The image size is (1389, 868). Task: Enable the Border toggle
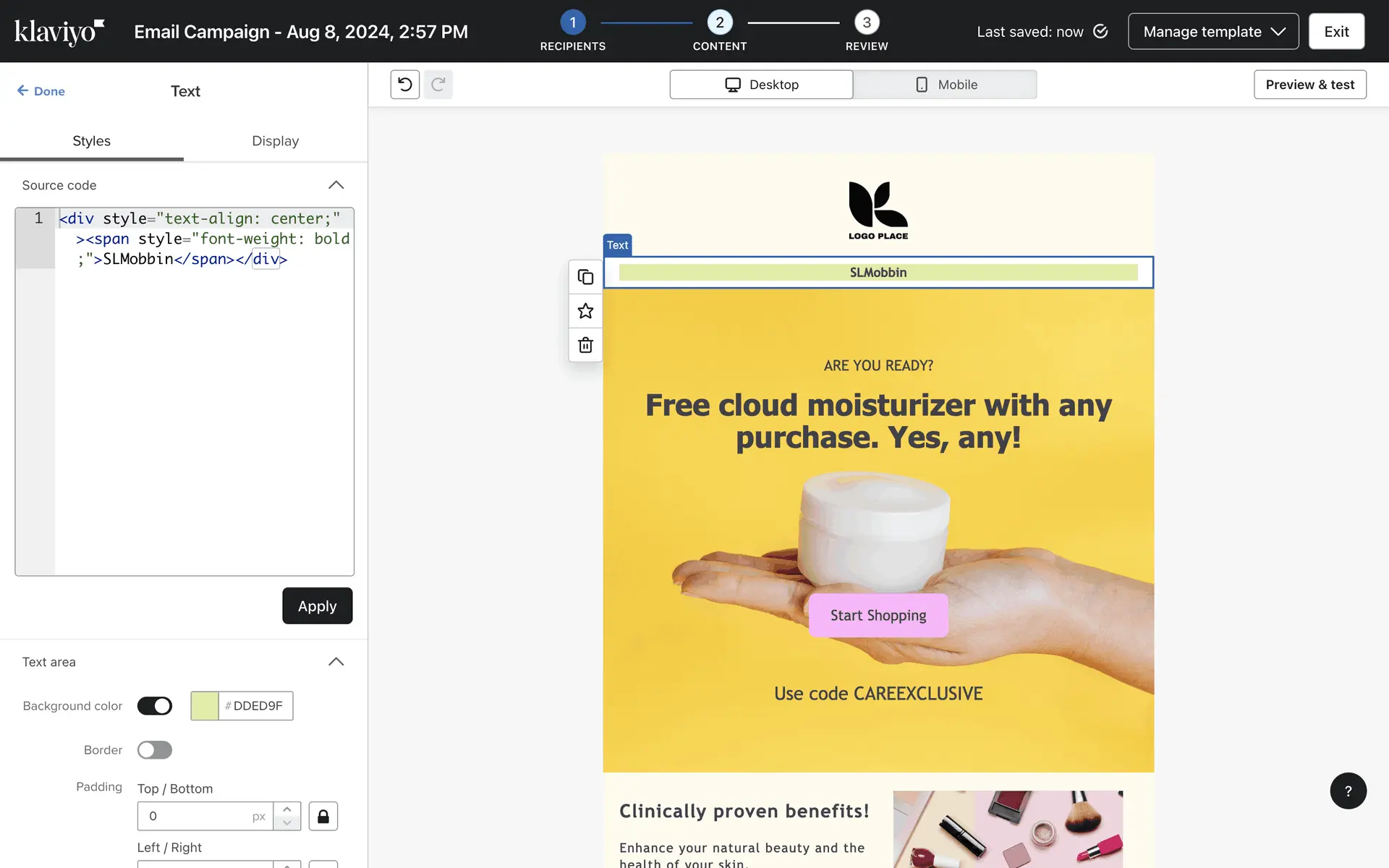click(x=155, y=750)
